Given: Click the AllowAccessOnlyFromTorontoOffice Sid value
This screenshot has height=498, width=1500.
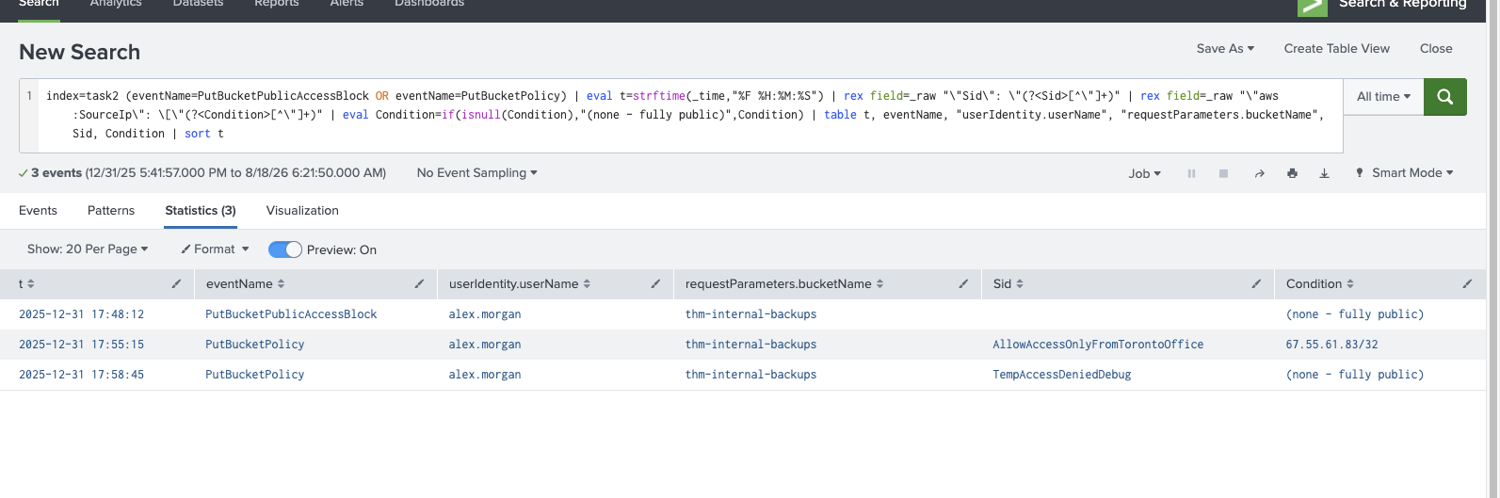Looking at the screenshot, I should coord(1098,344).
